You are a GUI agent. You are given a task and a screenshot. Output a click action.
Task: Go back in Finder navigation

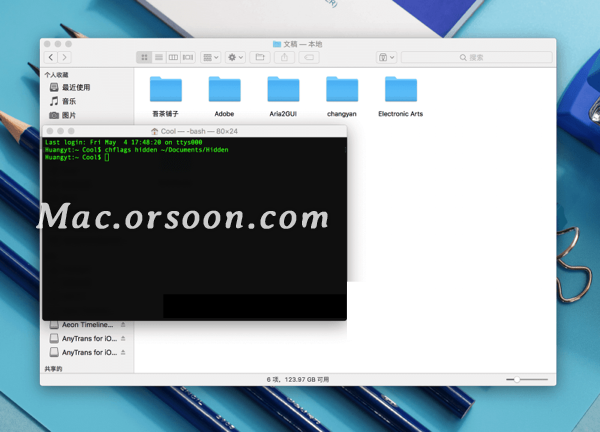click(51, 57)
